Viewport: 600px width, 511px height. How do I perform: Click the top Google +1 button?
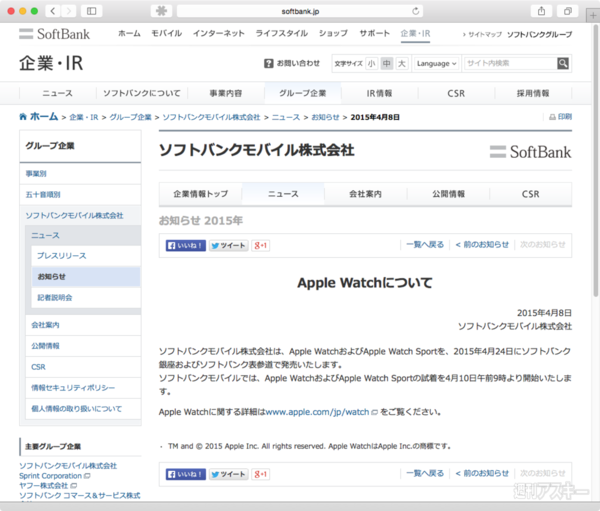(x=261, y=245)
